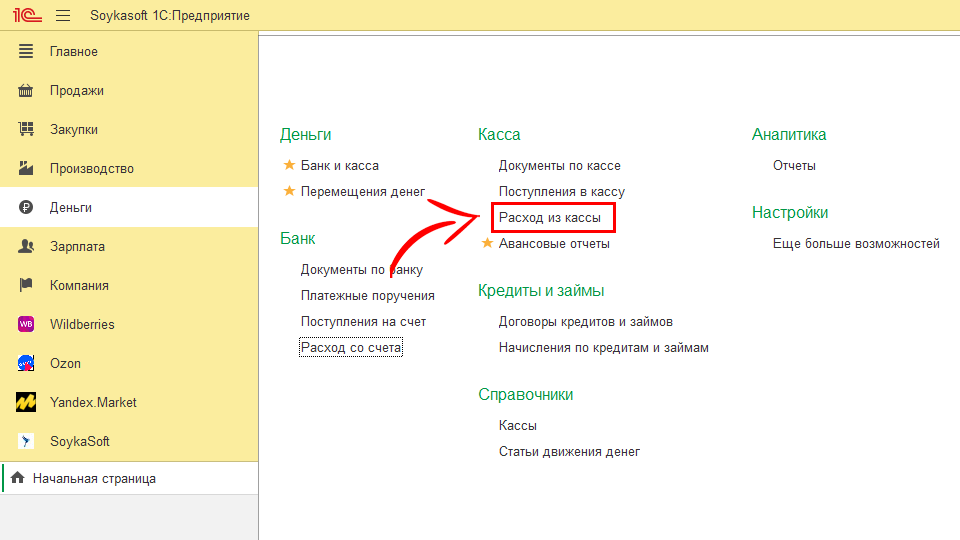
Task: Click the SoykaSoft bird icon
Action: 27,441
